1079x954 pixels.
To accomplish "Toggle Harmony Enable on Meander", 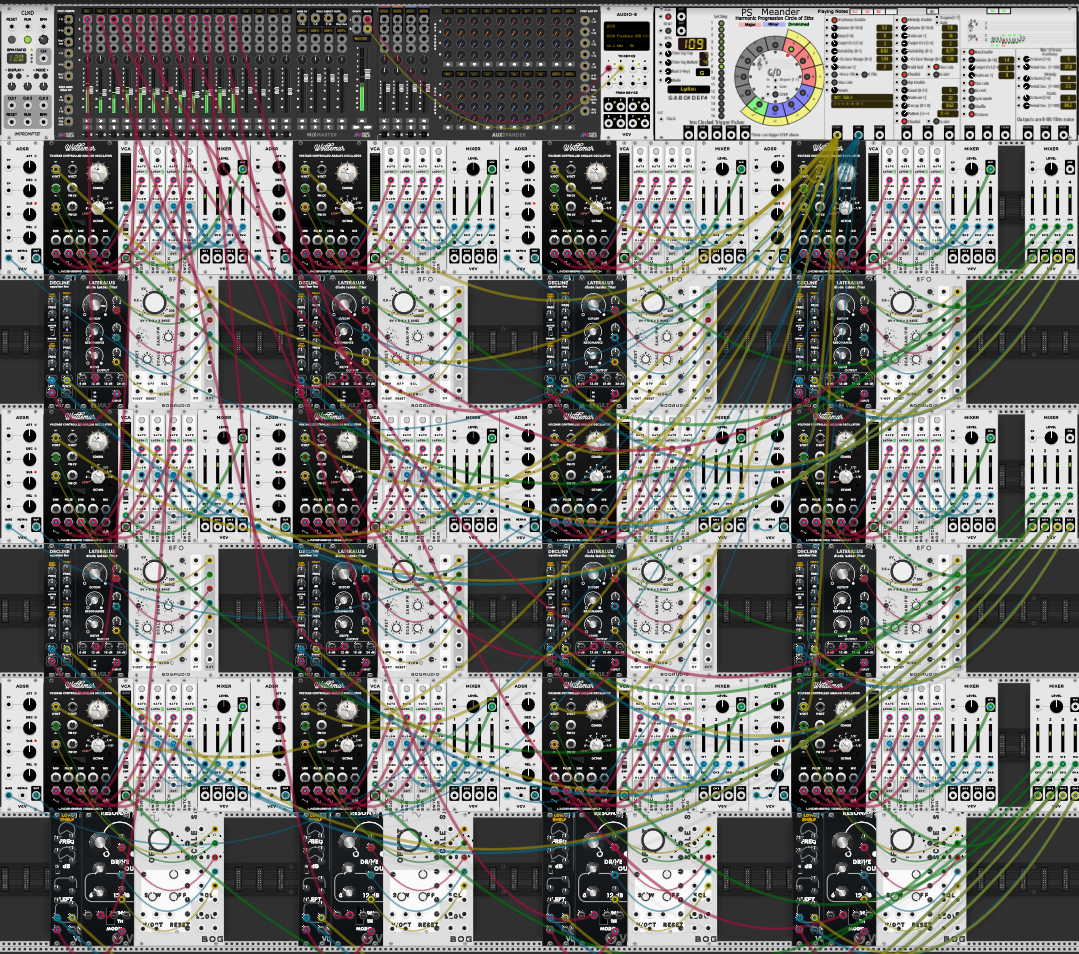I will [834, 20].
